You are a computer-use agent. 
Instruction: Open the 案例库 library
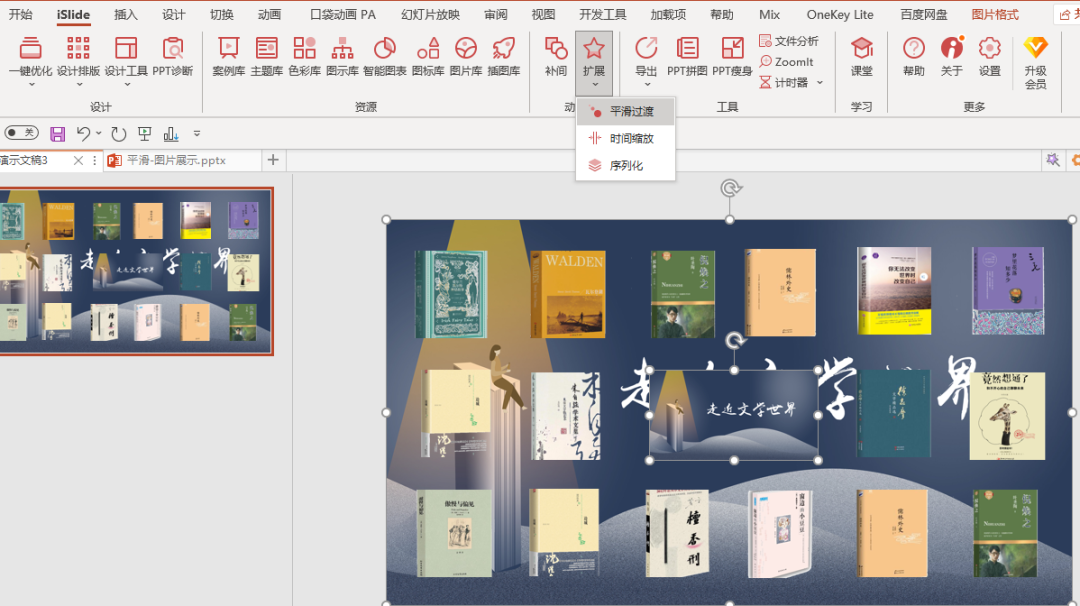click(x=229, y=56)
